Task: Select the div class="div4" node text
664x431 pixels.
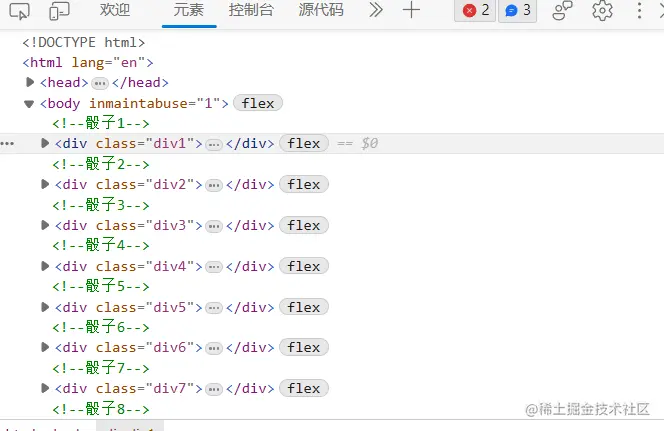Action: pos(129,266)
